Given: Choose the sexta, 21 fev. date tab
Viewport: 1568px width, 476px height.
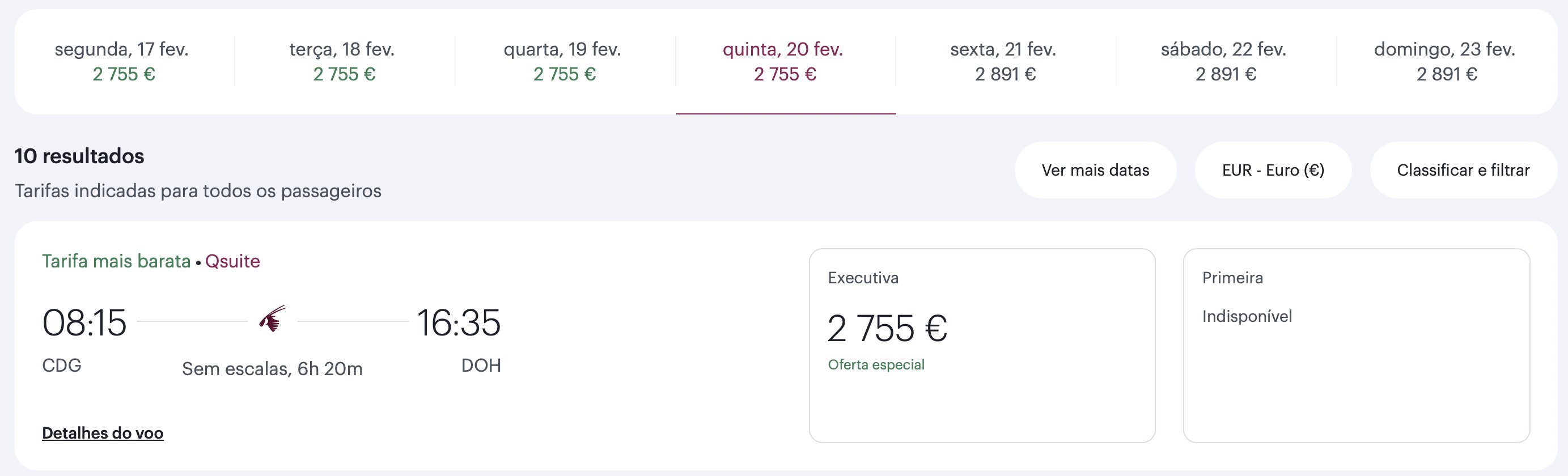Looking at the screenshot, I should coord(1006,61).
